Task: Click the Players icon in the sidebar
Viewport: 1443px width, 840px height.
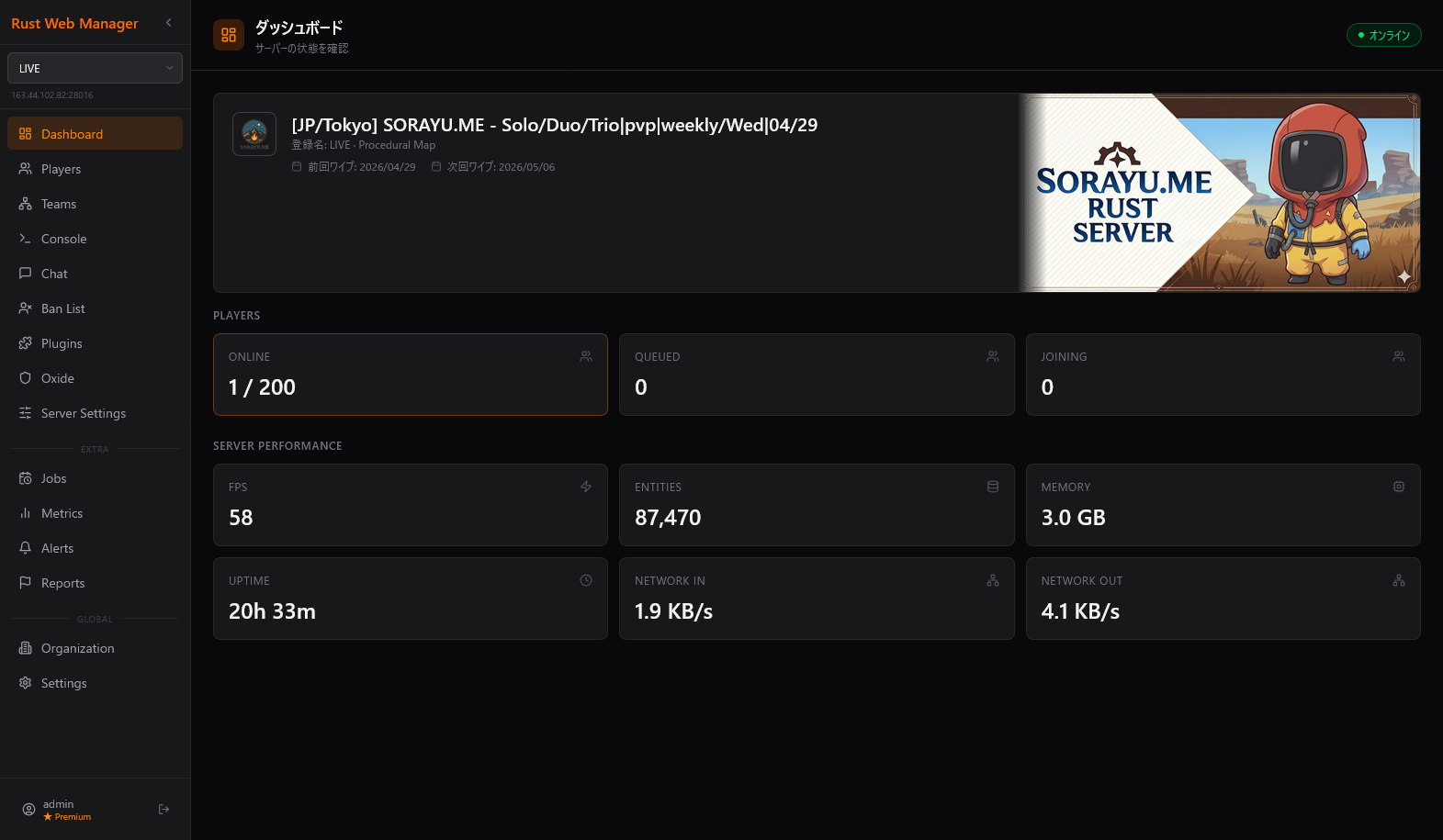Action: 25,169
